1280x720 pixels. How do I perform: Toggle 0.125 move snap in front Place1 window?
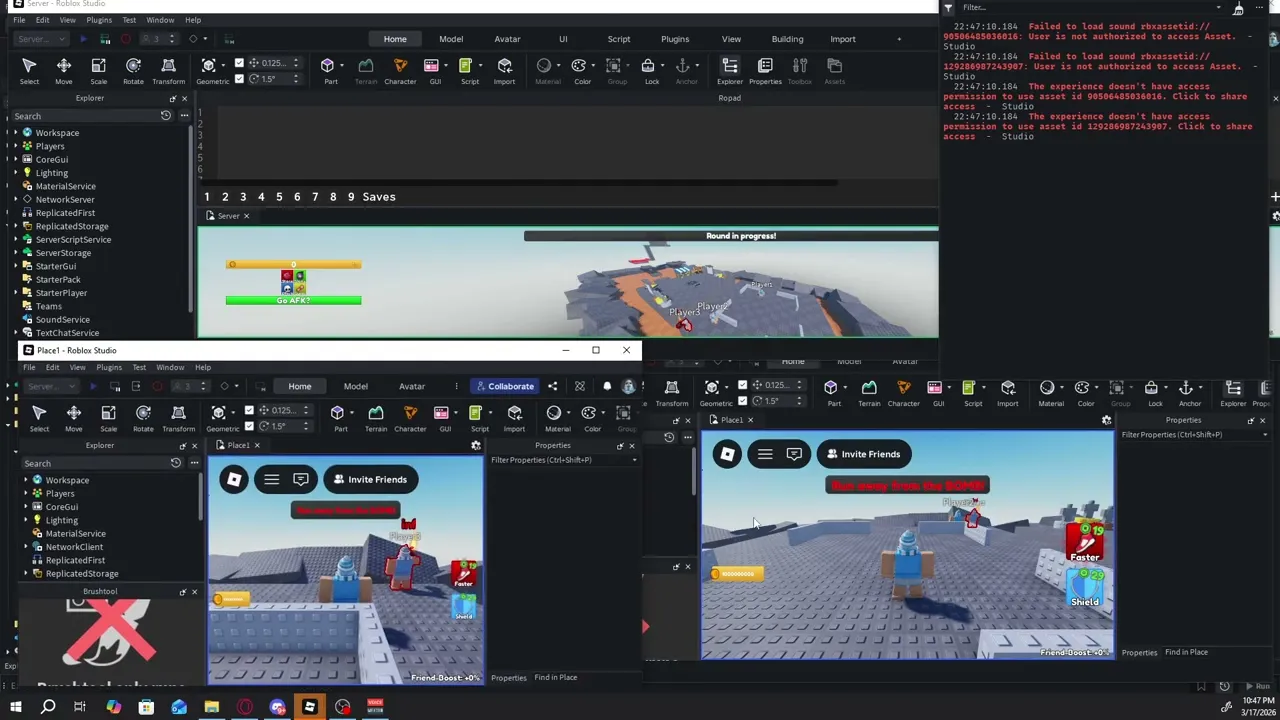249,410
